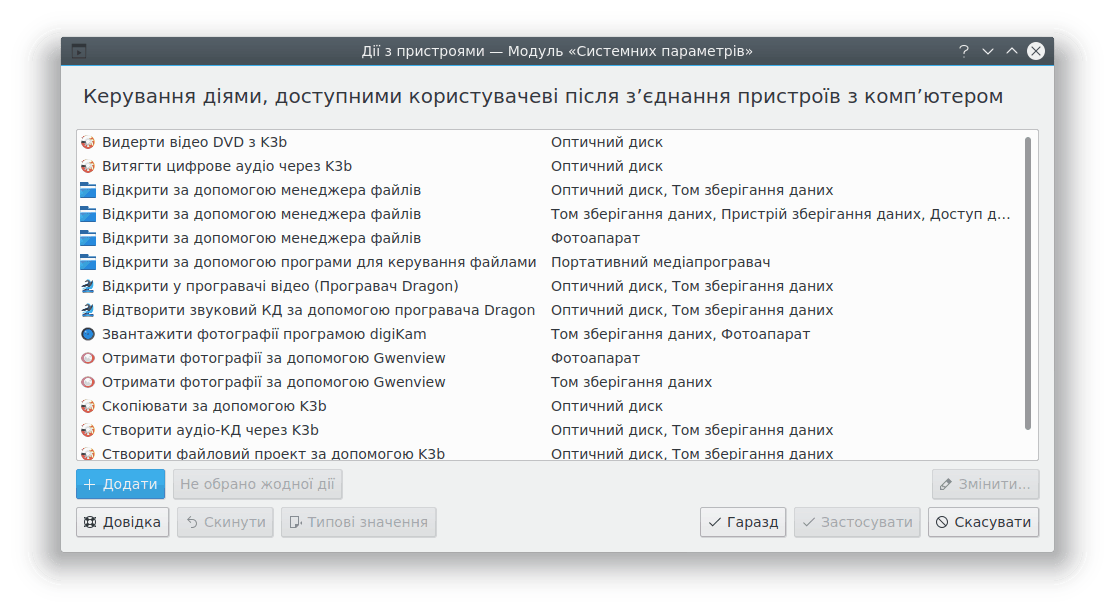Click Додати to add a new action
The image size is (1115, 613).
pos(120,484)
